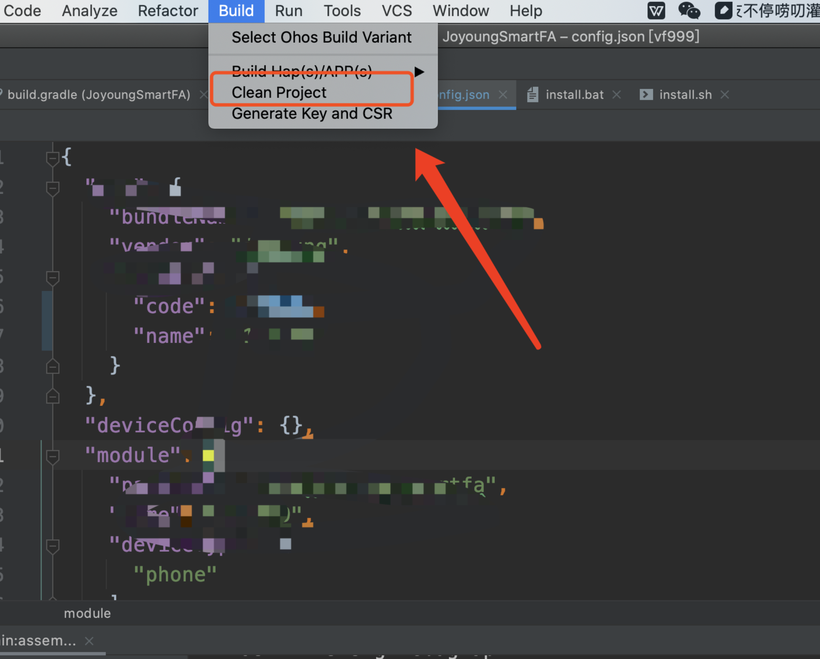Switch to build.gradle (JoyoungSmartFA) tab

pyautogui.click(x=99, y=95)
